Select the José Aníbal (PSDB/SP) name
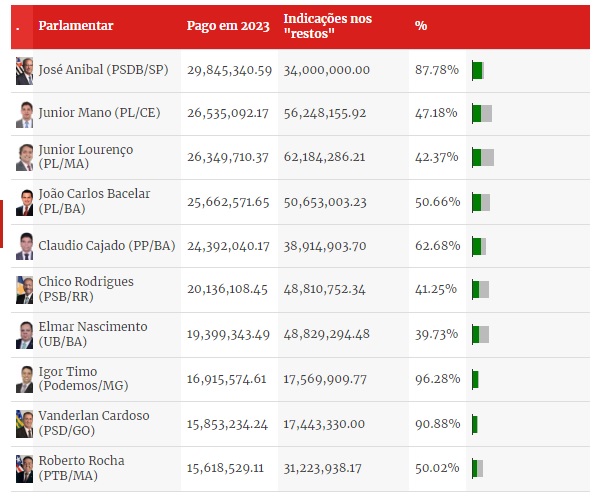Image resolution: width=604 pixels, height=498 pixels. [x=105, y=70]
